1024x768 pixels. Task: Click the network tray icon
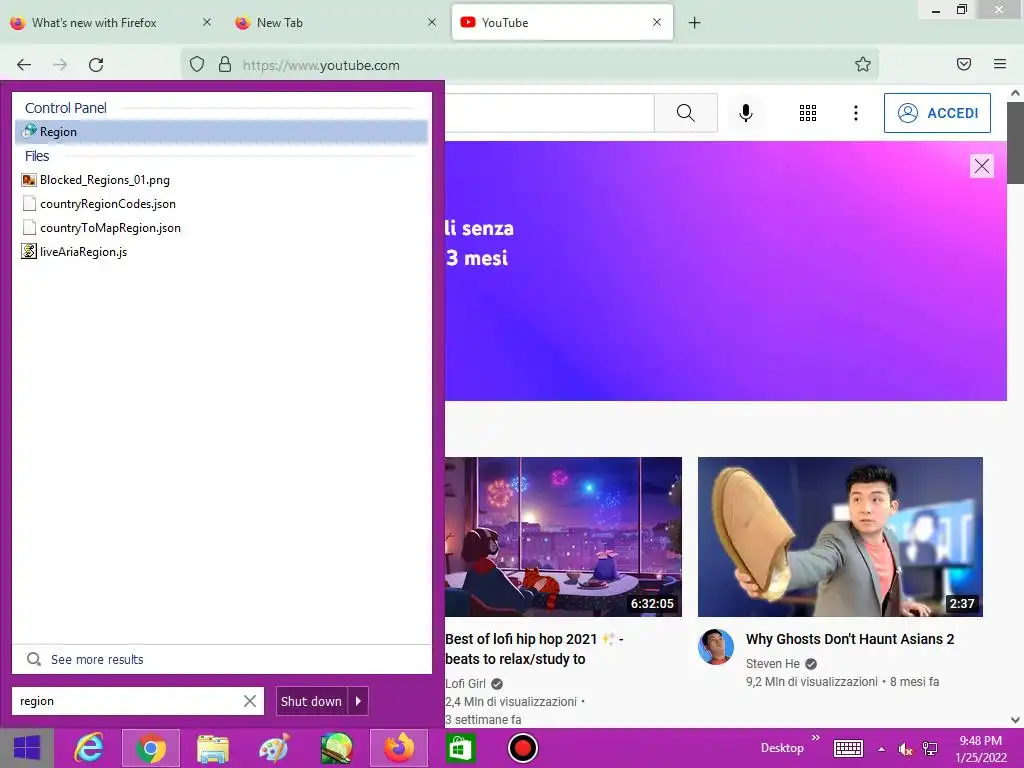pyautogui.click(x=930, y=749)
